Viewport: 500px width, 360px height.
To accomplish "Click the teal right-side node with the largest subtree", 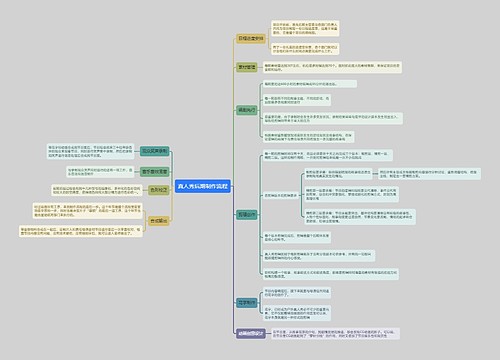I will click(x=247, y=215).
